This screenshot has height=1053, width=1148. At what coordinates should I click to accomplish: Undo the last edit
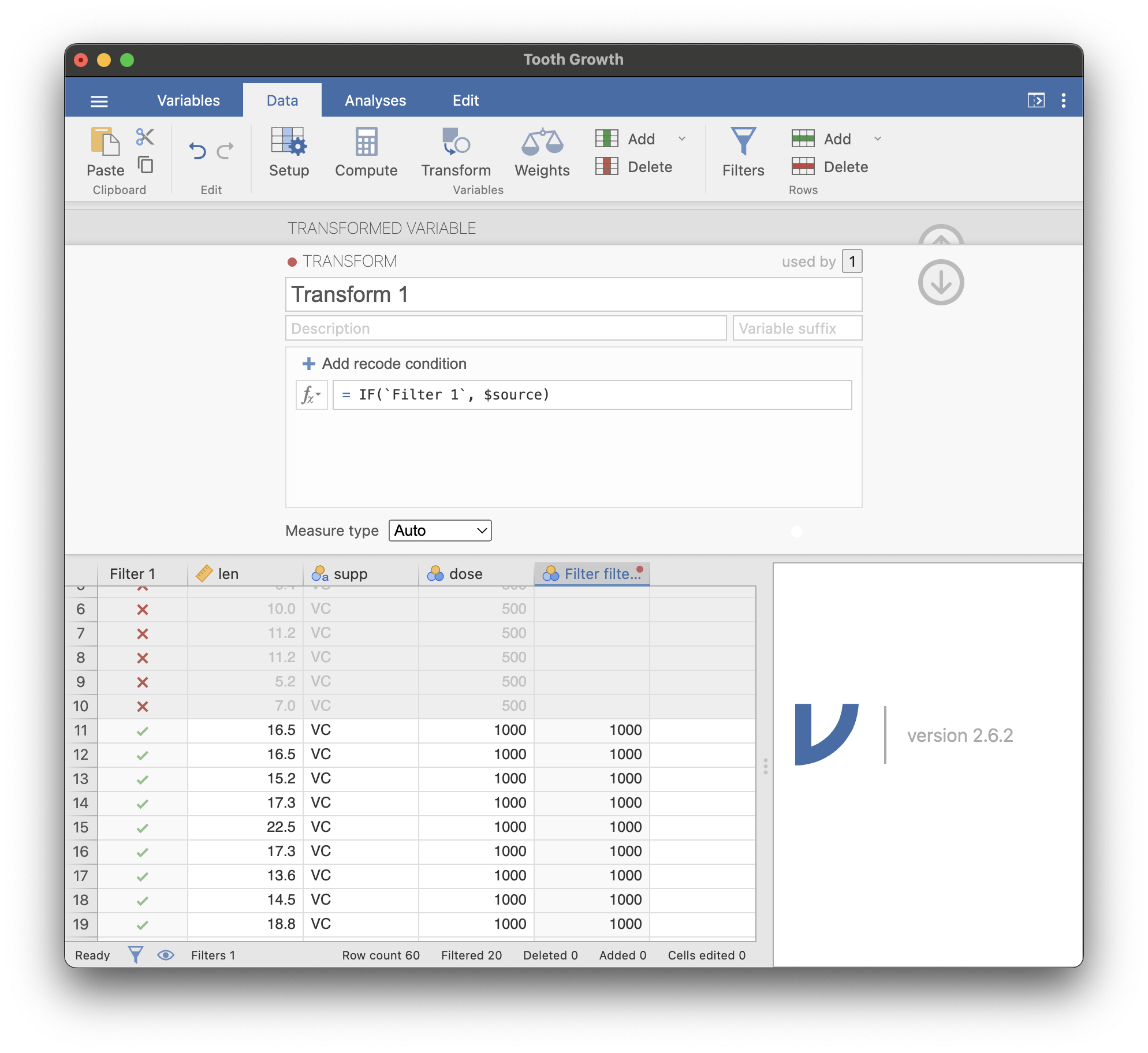(197, 151)
